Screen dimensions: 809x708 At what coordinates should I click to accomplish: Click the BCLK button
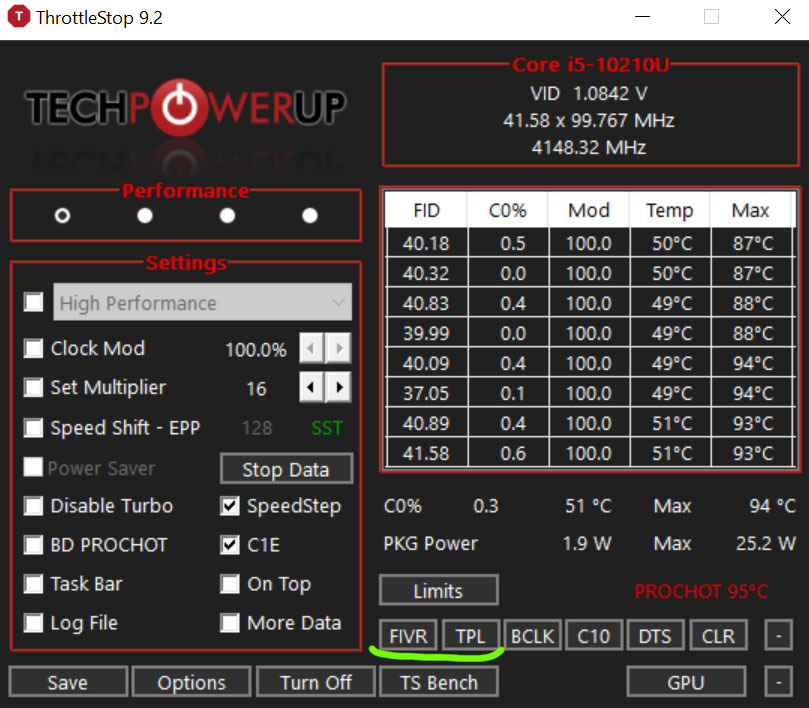[532, 635]
